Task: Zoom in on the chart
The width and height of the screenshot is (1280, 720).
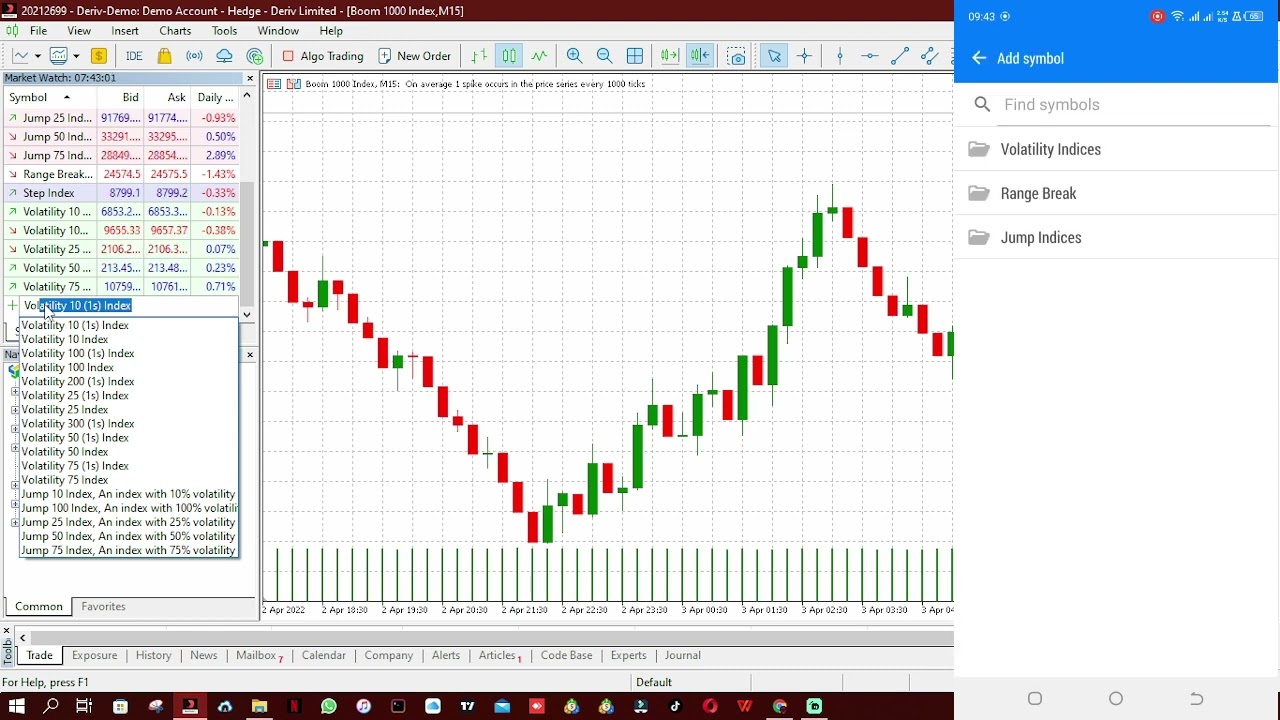Action: click(x=574, y=56)
